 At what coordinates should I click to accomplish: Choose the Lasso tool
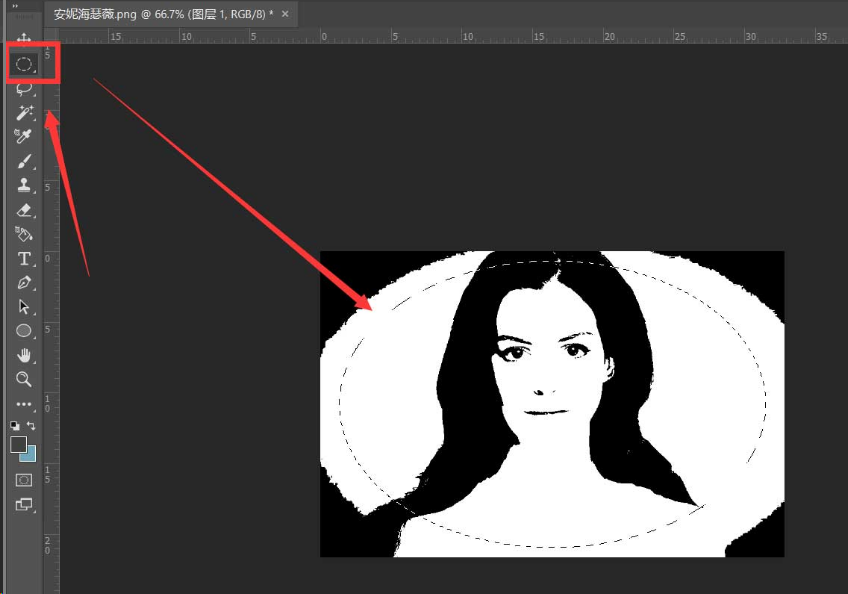[24, 88]
